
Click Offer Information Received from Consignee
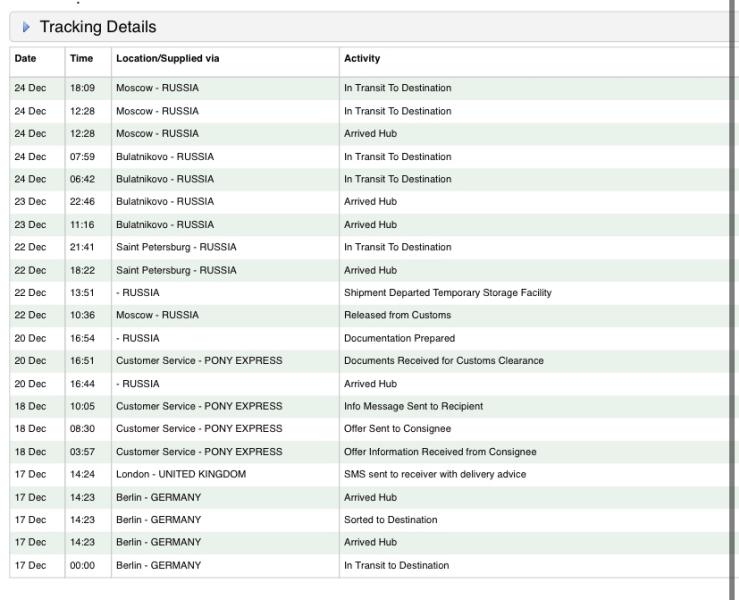435,451
